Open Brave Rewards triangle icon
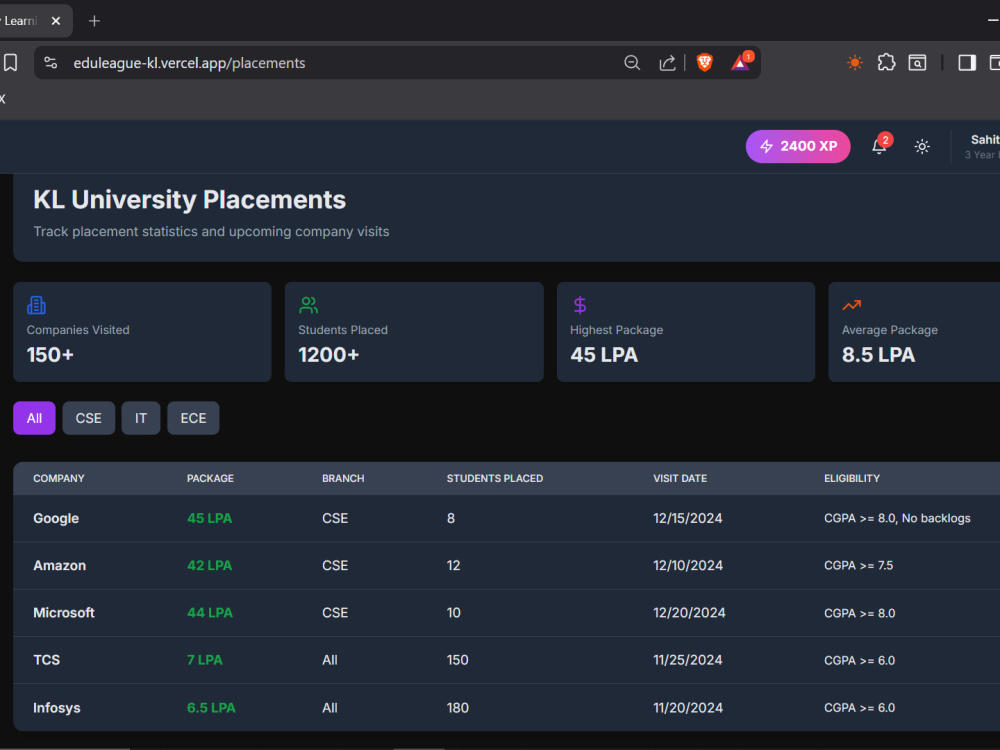Viewport: 1000px width, 750px height. (x=740, y=62)
